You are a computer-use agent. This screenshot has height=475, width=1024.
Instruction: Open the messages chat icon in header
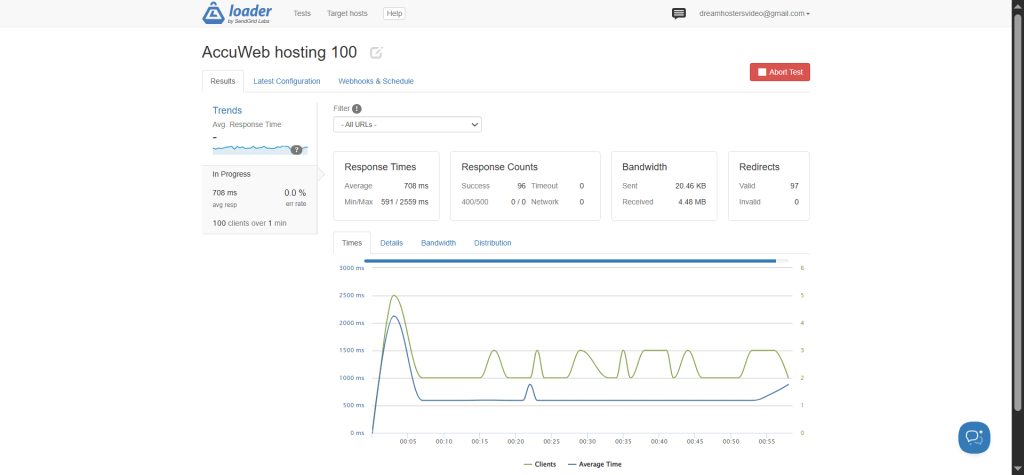[x=679, y=14]
